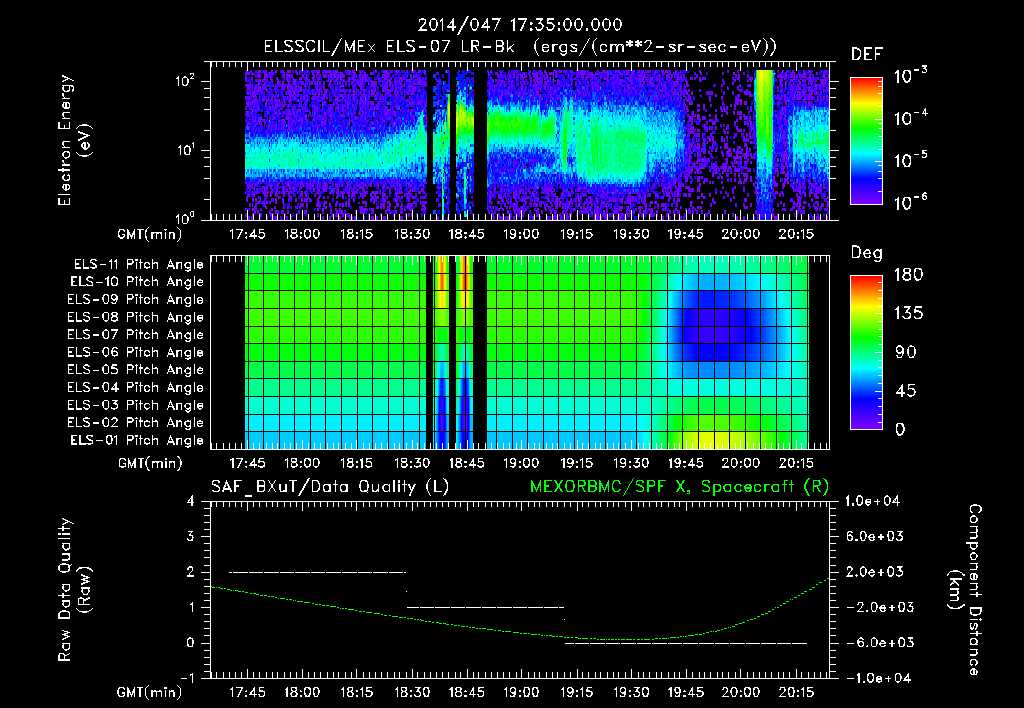Click the date title 2014/047 17:35:00.000
The height and width of the screenshot is (708, 1024).
pyautogui.click(x=520, y=25)
